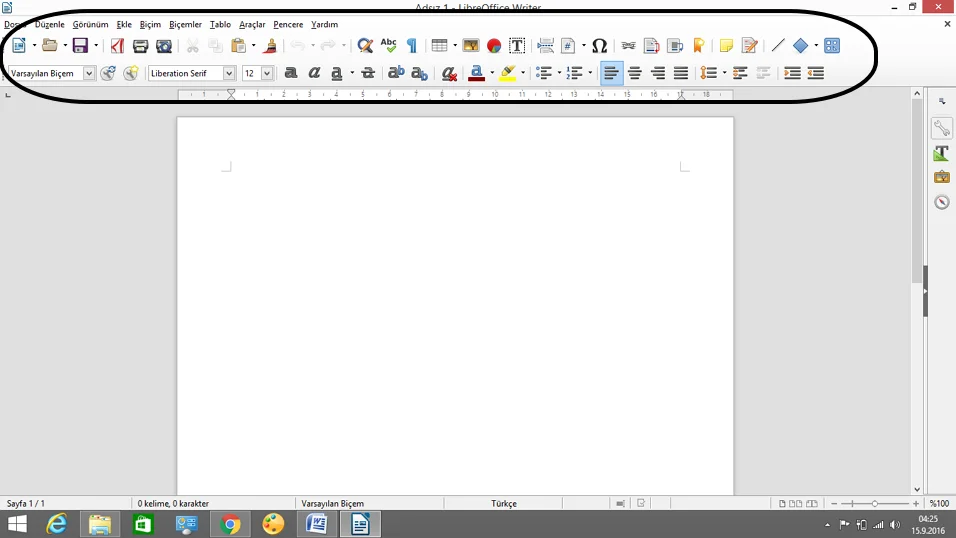The height and width of the screenshot is (538, 956).
Task: Align text right
Action: click(658, 73)
